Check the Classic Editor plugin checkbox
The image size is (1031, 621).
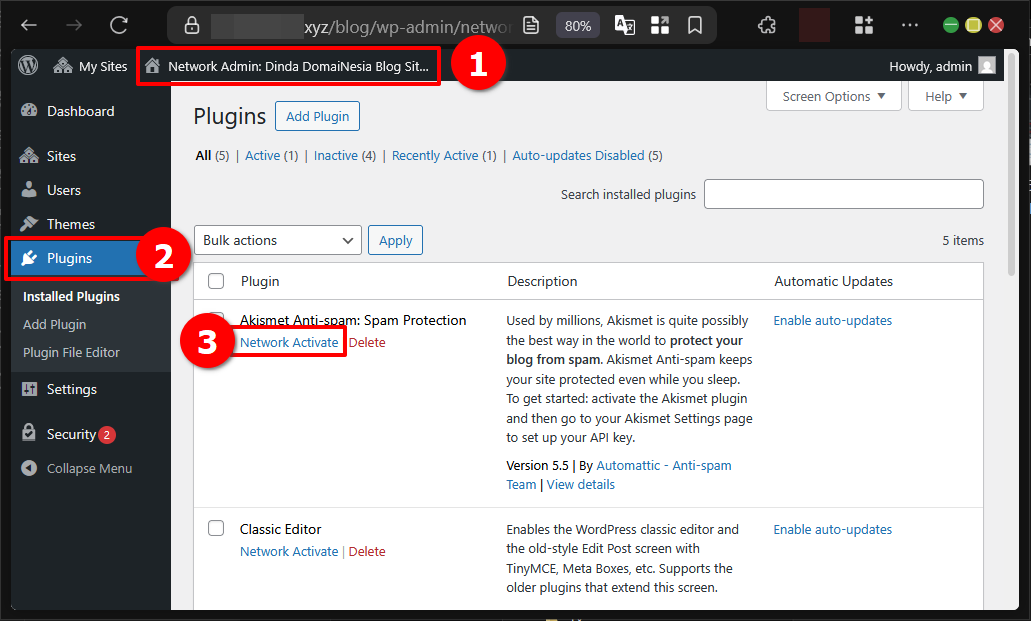[x=216, y=528]
